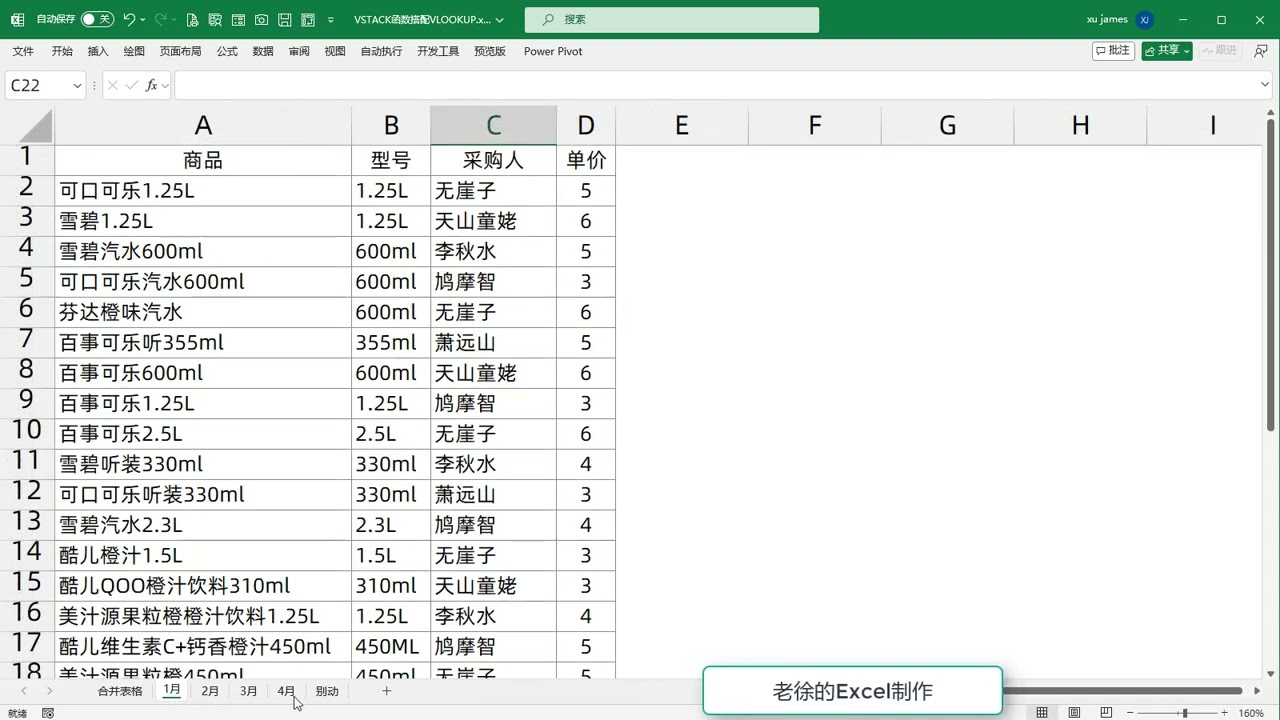1280x720 pixels.
Task: Switch to the 合并表格 sheet tab
Action: pyautogui.click(x=120, y=691)
